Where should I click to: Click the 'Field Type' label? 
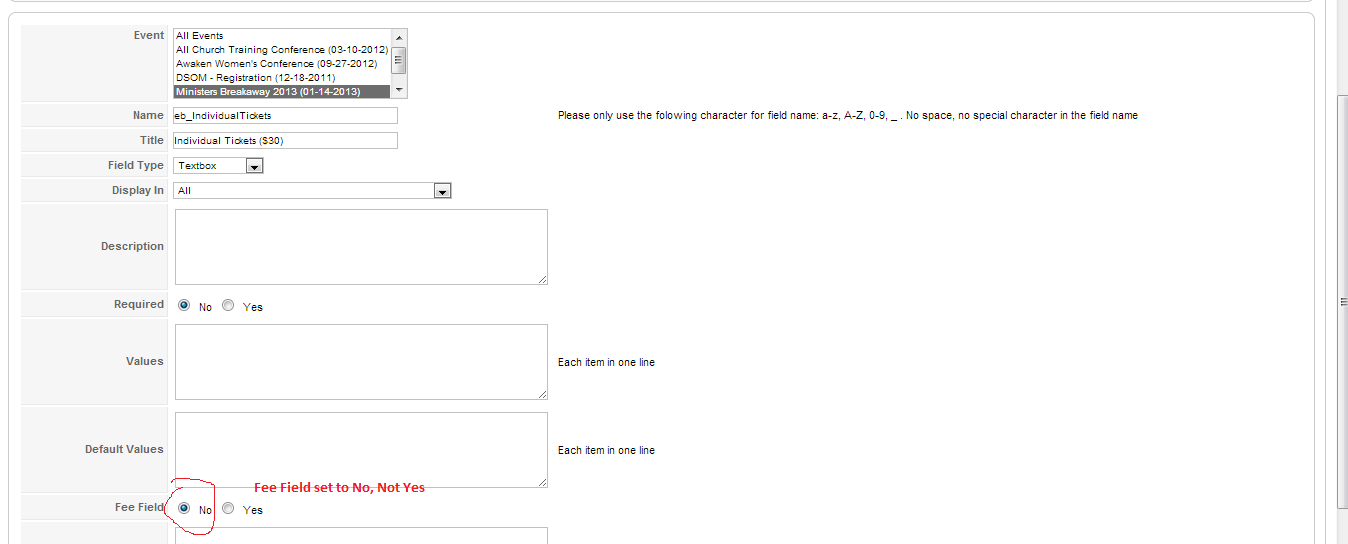pyautogui.click(x=136, y=165)
